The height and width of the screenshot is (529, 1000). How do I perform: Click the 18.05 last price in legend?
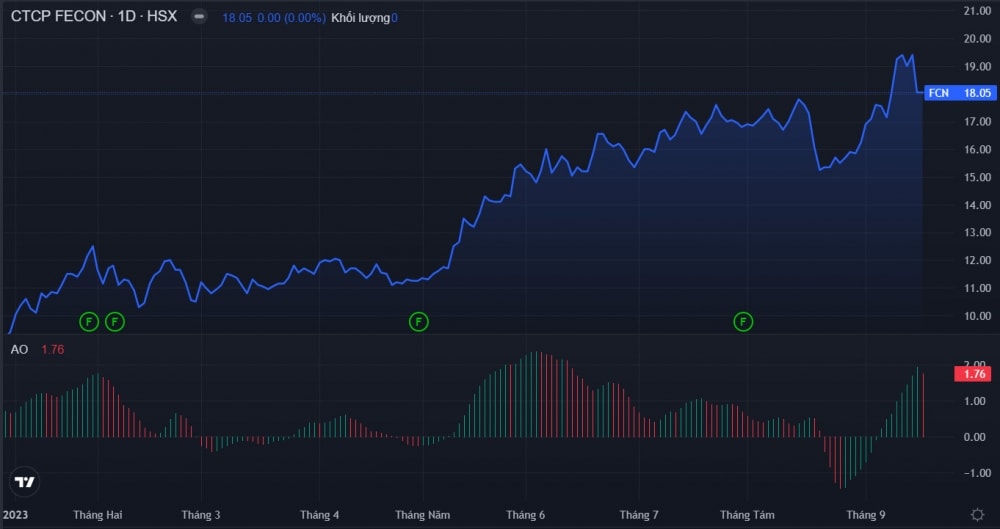(x=237, y=18)
